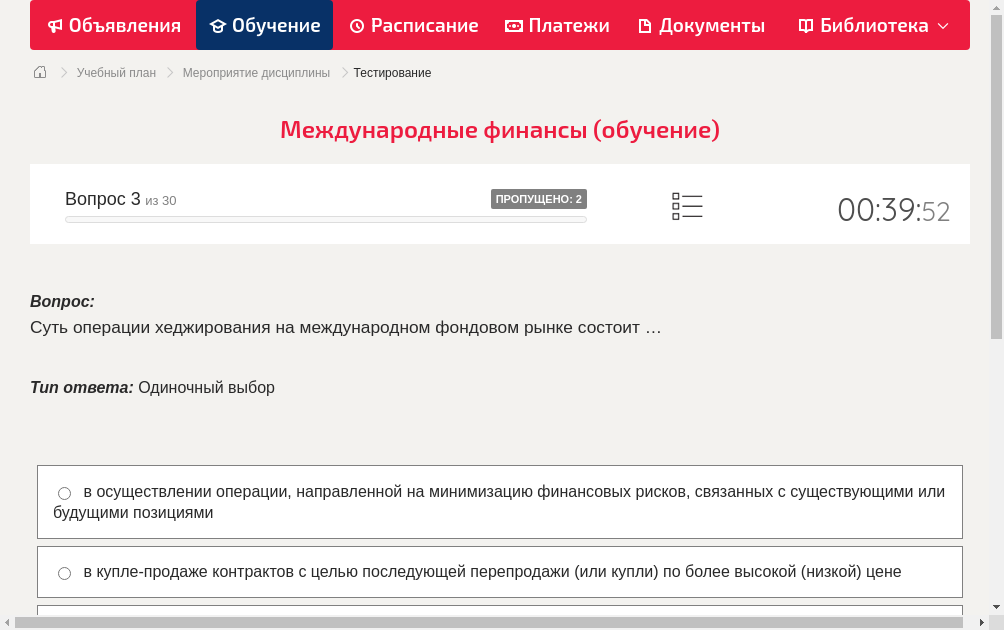1004x630 pixels.
Task: Click the graduation cap icon on Обучение
Action: [x=218, y=26]
